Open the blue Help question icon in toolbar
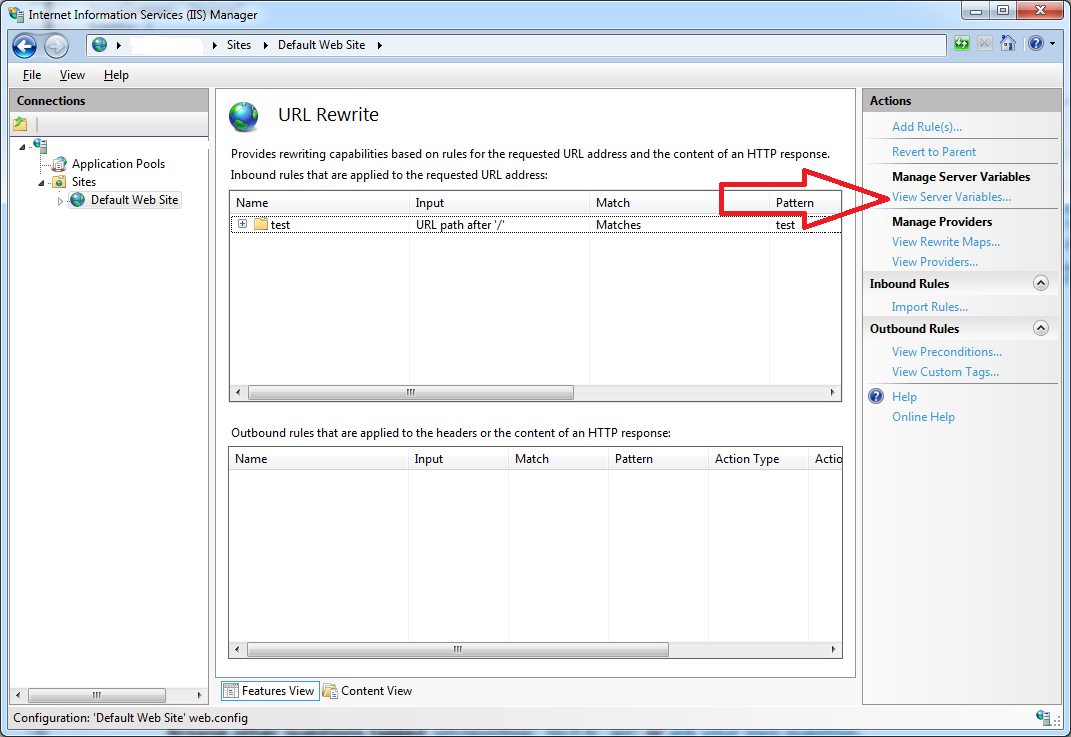 click(x=1036, y=44)
